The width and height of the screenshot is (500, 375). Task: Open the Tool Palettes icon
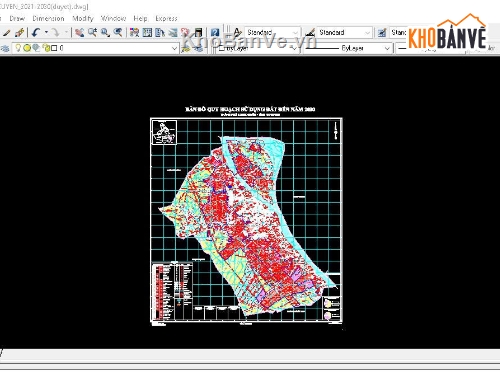[160, 32]
